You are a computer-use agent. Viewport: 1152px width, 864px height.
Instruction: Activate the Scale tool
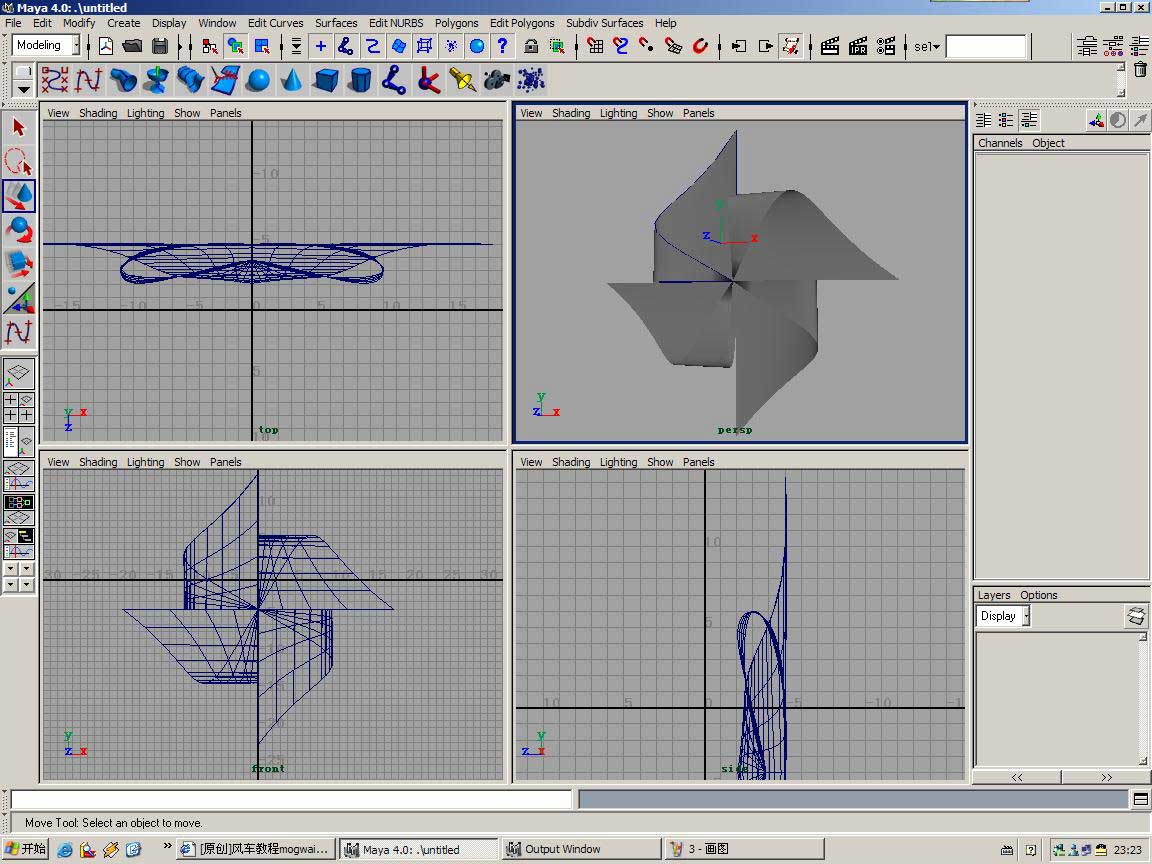pos(19,264)
